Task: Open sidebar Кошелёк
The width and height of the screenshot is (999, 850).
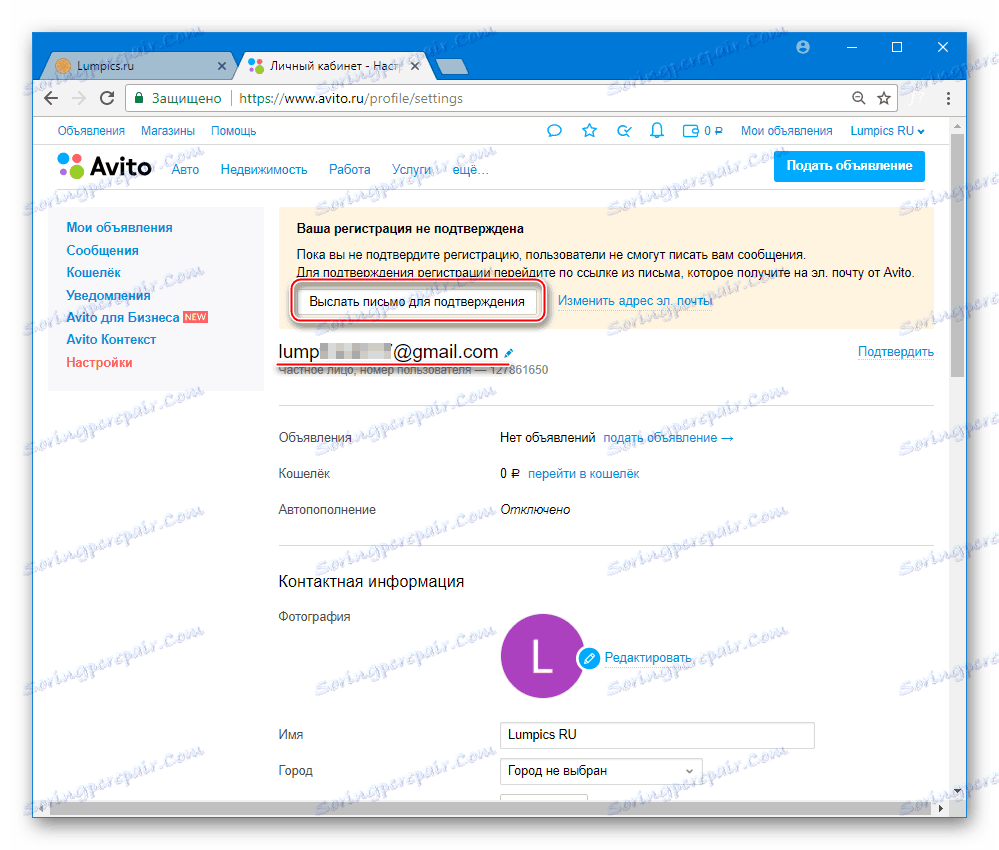Action: point(94,273)
